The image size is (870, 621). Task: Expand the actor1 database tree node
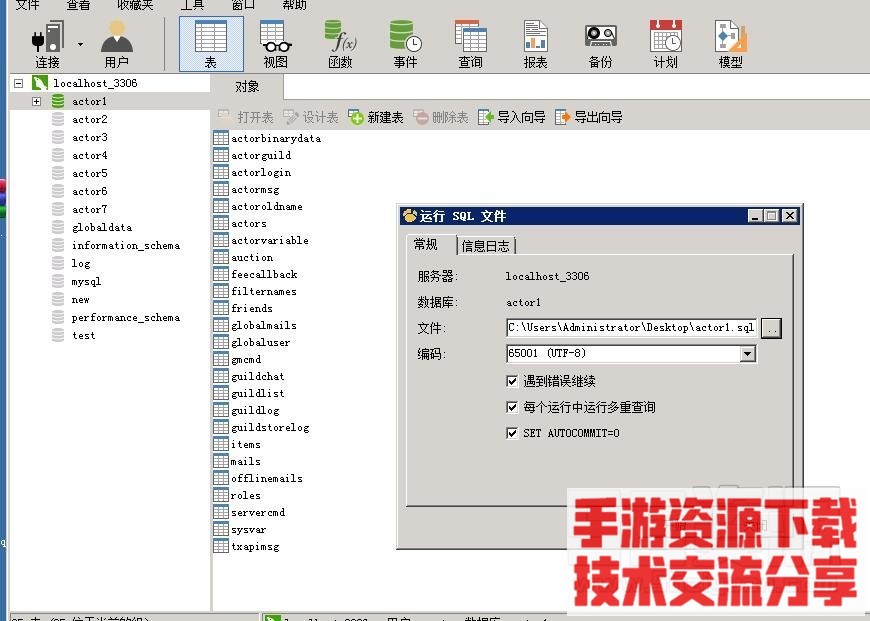(36, 101)
